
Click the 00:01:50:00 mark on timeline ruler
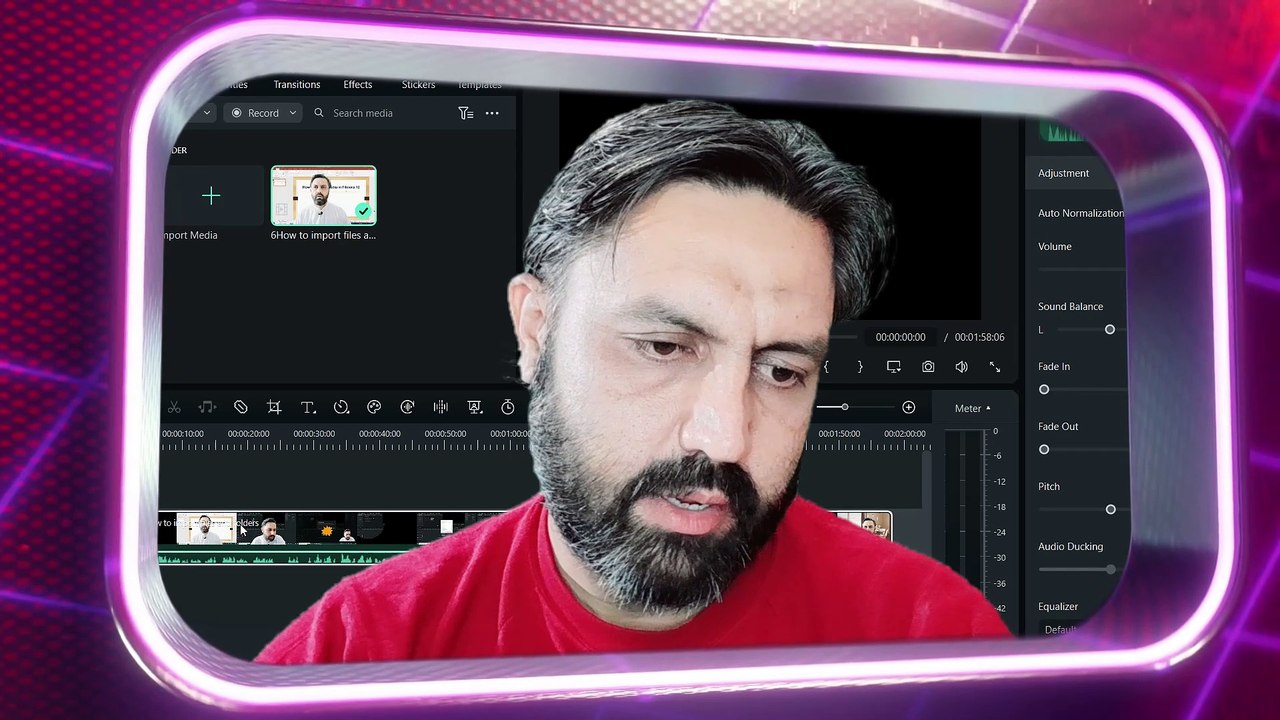coord(839,434)
